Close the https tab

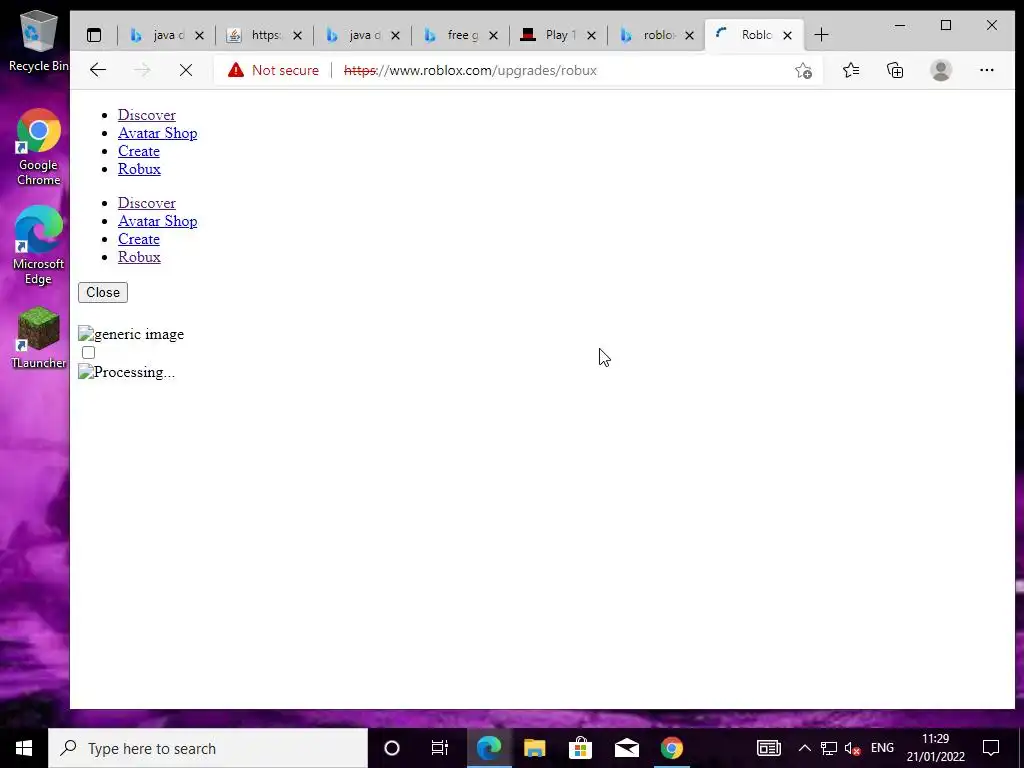[297, 35]
